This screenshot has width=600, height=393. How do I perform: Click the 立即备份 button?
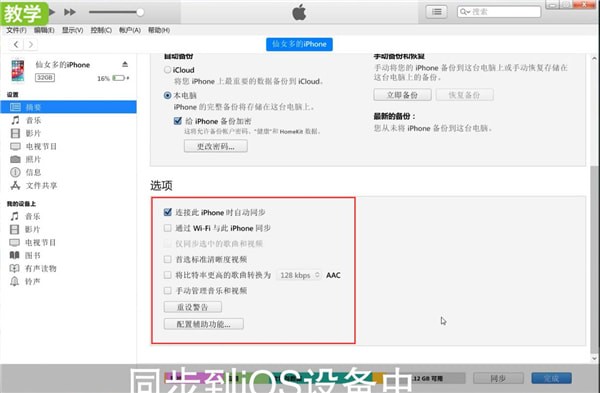[402, 95]
